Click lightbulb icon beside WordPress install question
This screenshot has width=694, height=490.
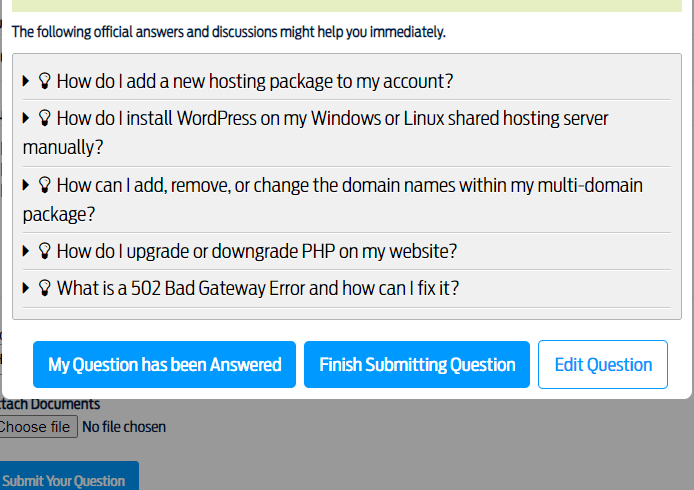(44, 118)
